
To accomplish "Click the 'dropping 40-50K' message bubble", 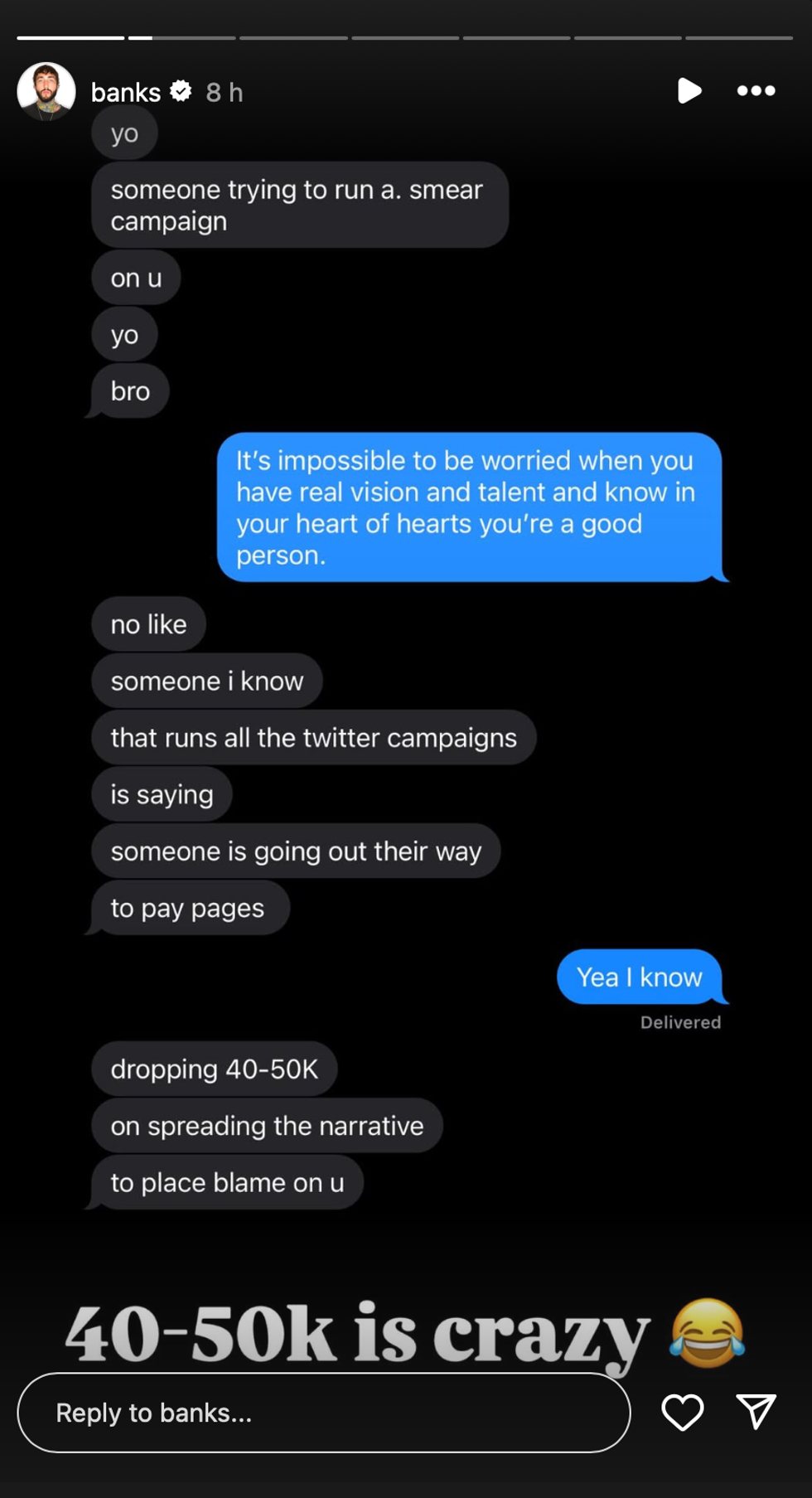I will click(214, 1069).
